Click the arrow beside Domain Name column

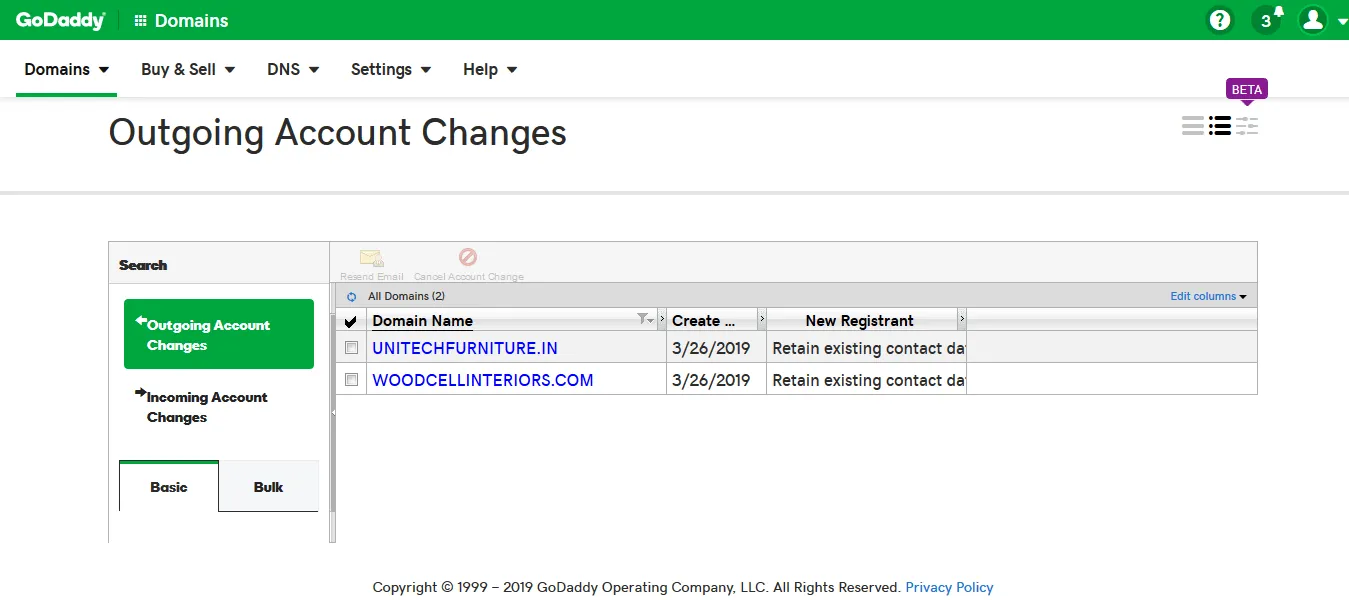tap(662, 320)
